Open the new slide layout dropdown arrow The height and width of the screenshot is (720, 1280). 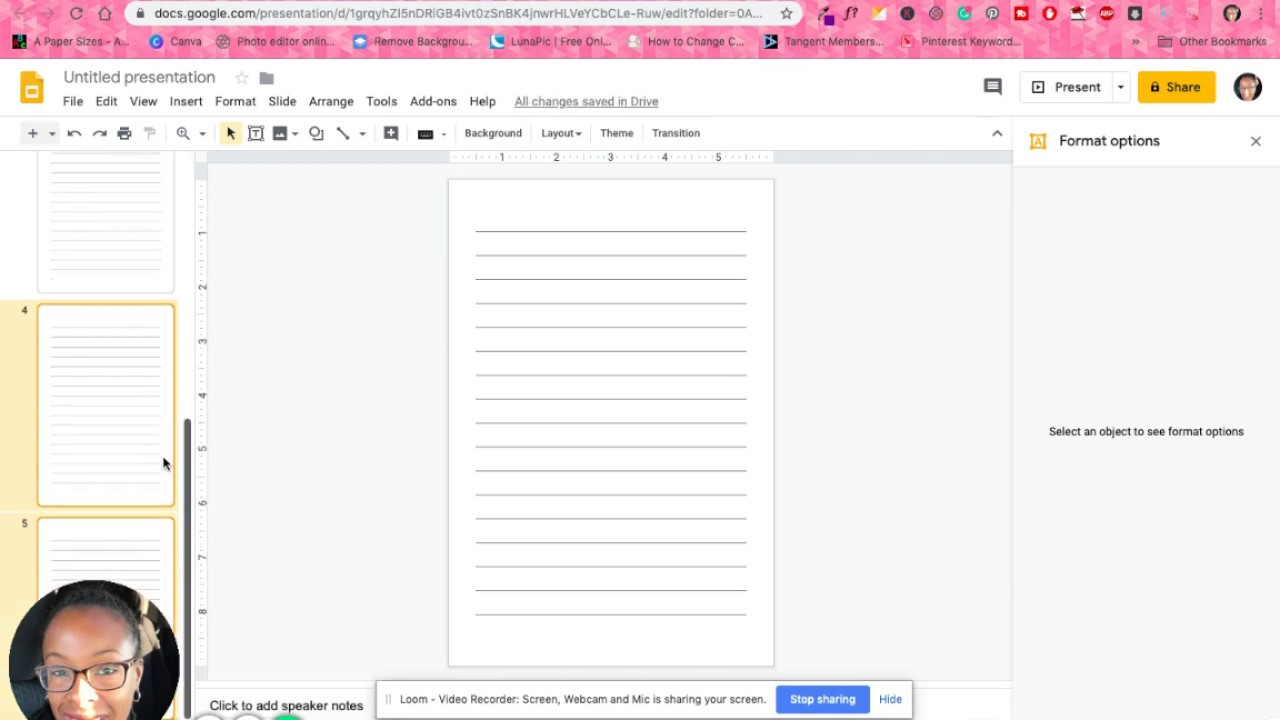click(52, 134)
